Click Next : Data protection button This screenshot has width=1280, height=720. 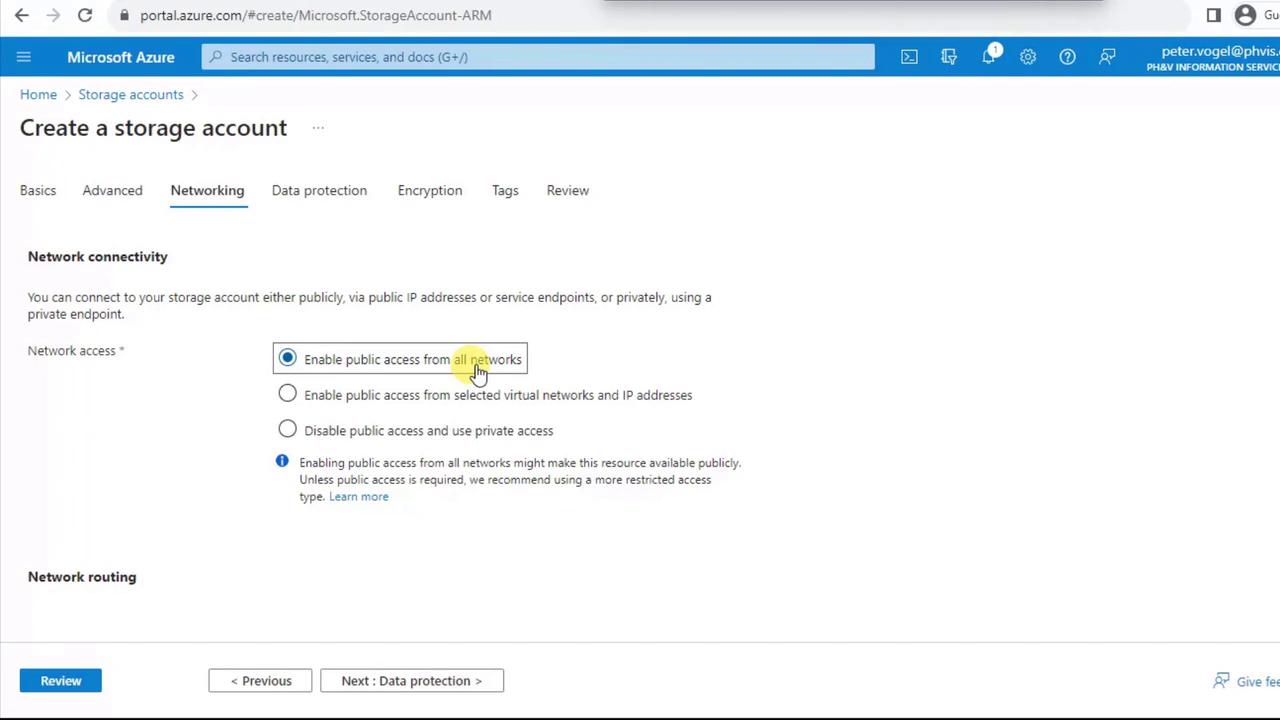(412, 681)
